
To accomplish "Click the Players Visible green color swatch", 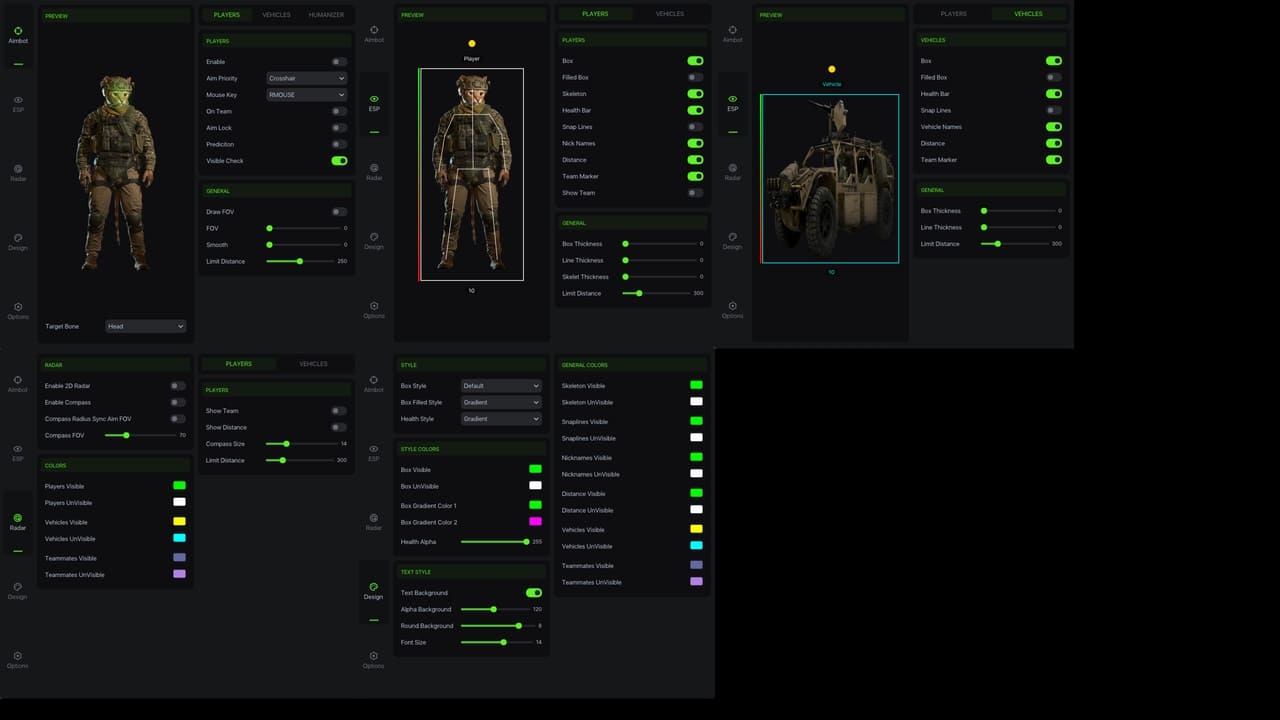I will 179,486.
